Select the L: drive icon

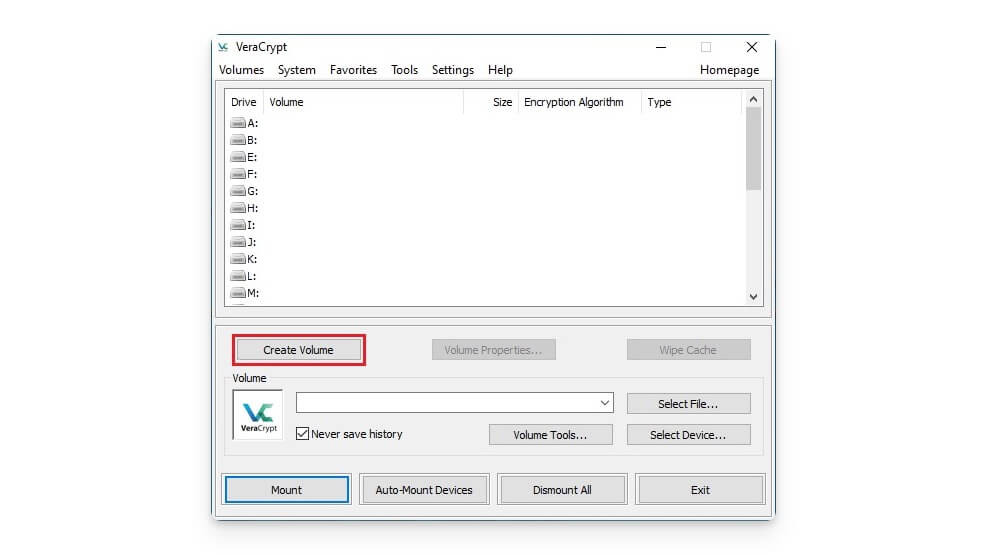point(238,276)
